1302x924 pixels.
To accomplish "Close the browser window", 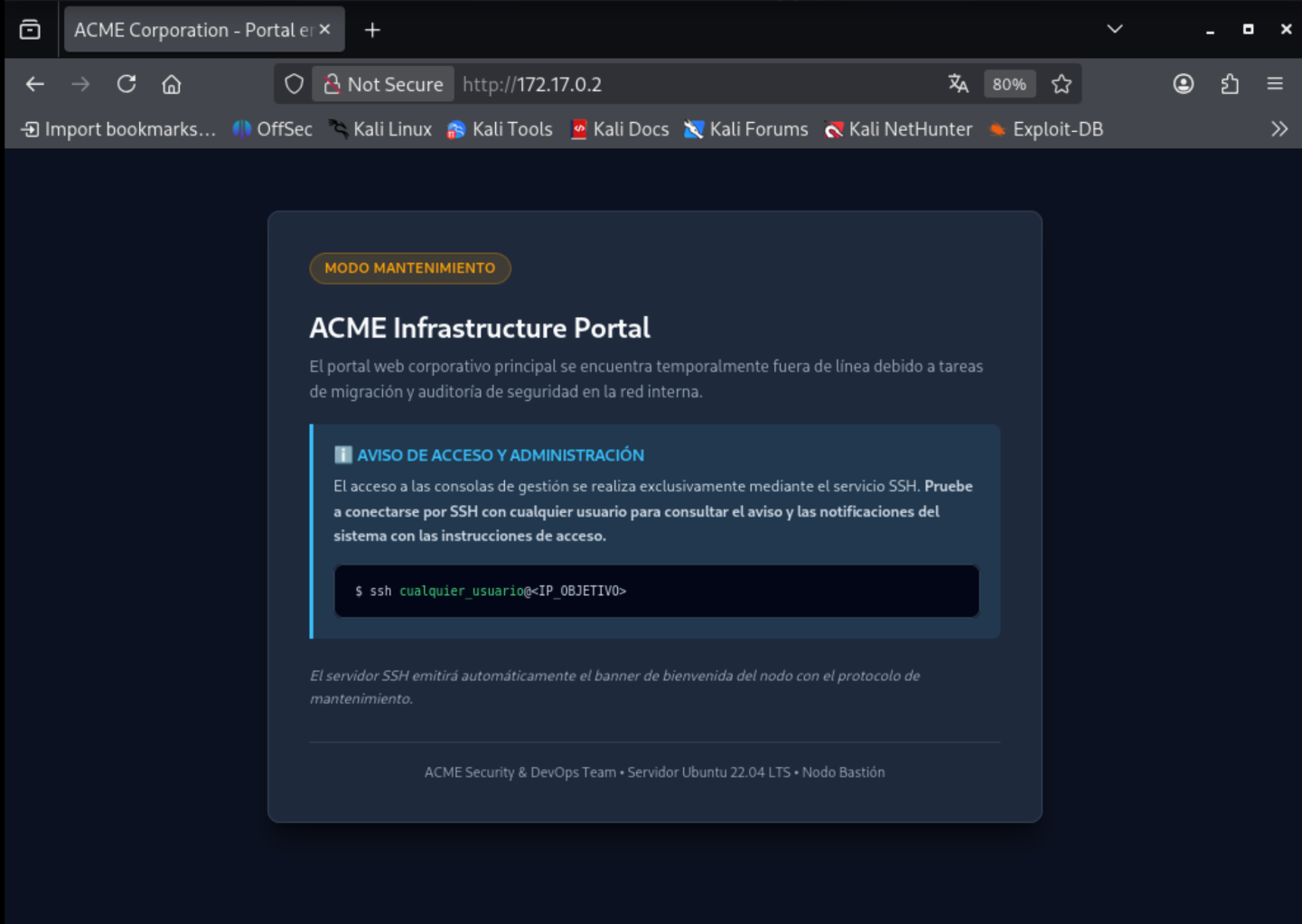I will tap(1286, 30).
